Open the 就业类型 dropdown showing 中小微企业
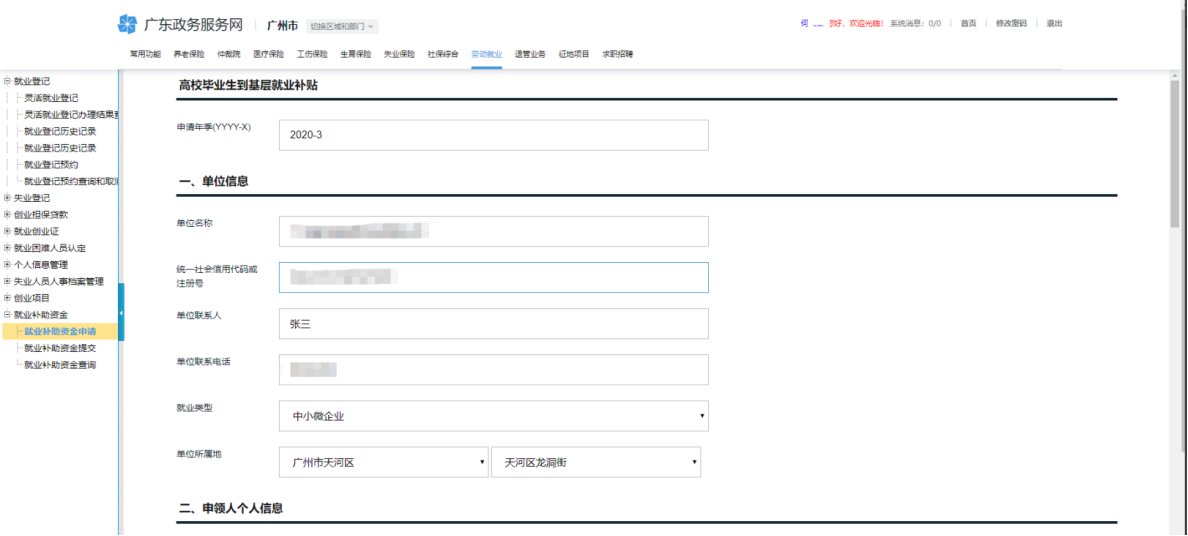 click(493, 416)
